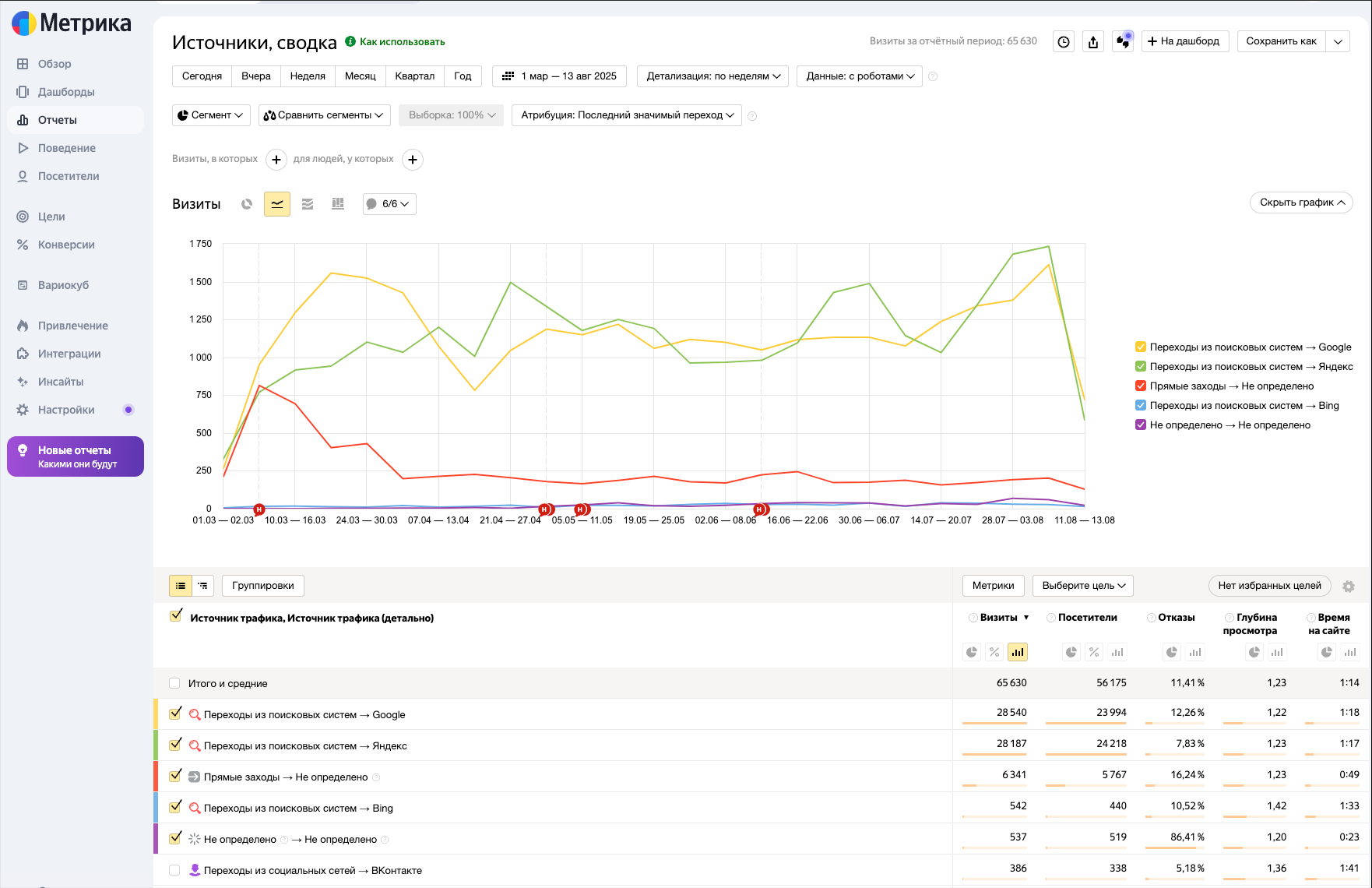Check the Итого и средние row

point(174,683)
